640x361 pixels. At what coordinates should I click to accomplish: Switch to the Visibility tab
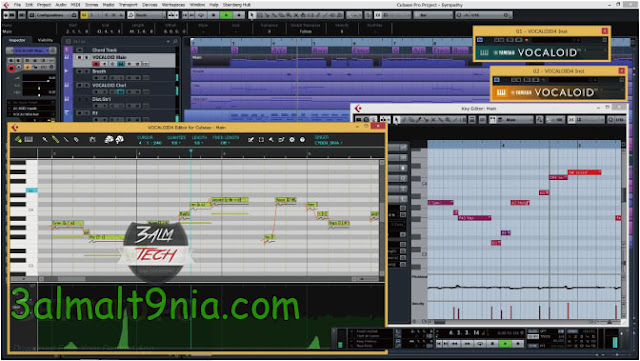(x=45, y=40)
